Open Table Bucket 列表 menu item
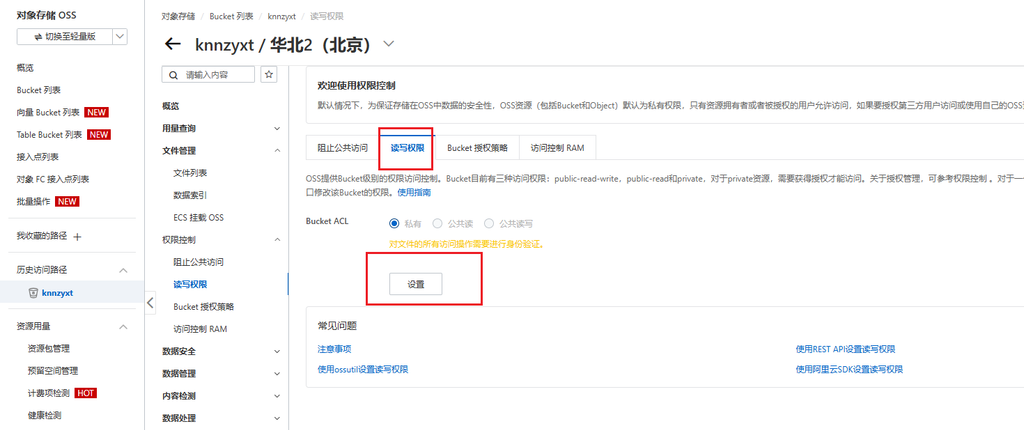 click(50, 135)
